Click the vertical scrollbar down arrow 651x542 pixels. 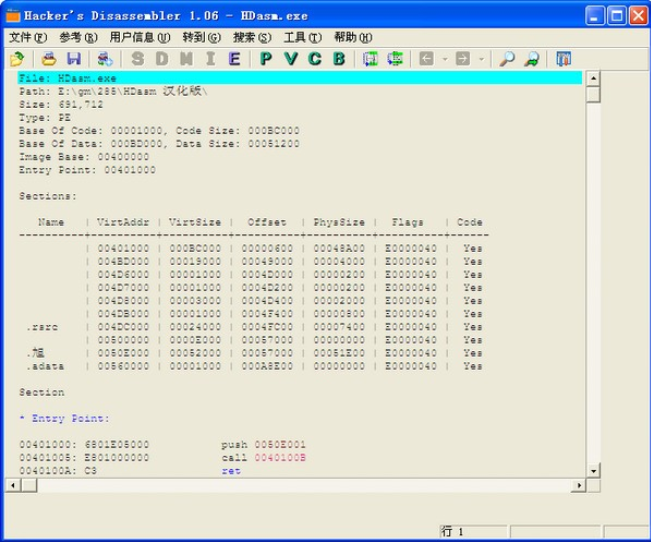[593, 470]
